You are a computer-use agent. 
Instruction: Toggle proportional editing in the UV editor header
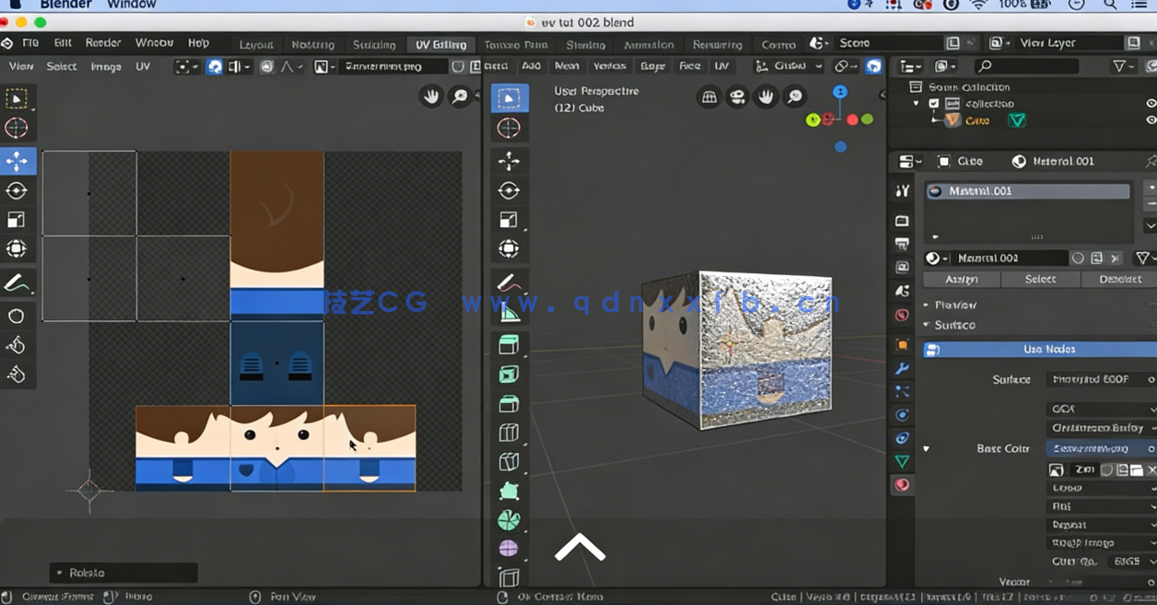(267, 66)
